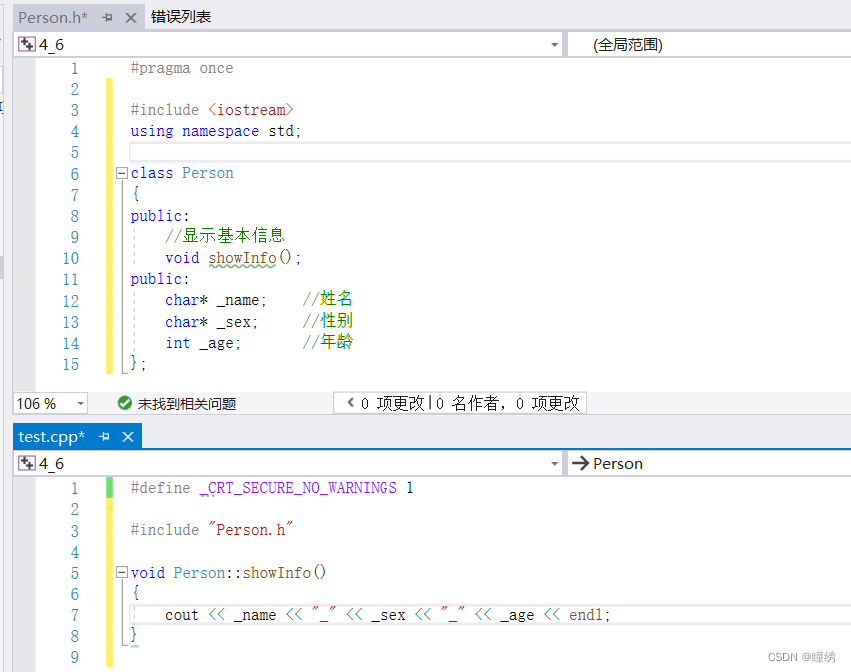
Task: Collapse the Person::showInfo function block
Action: pos(122,573)
